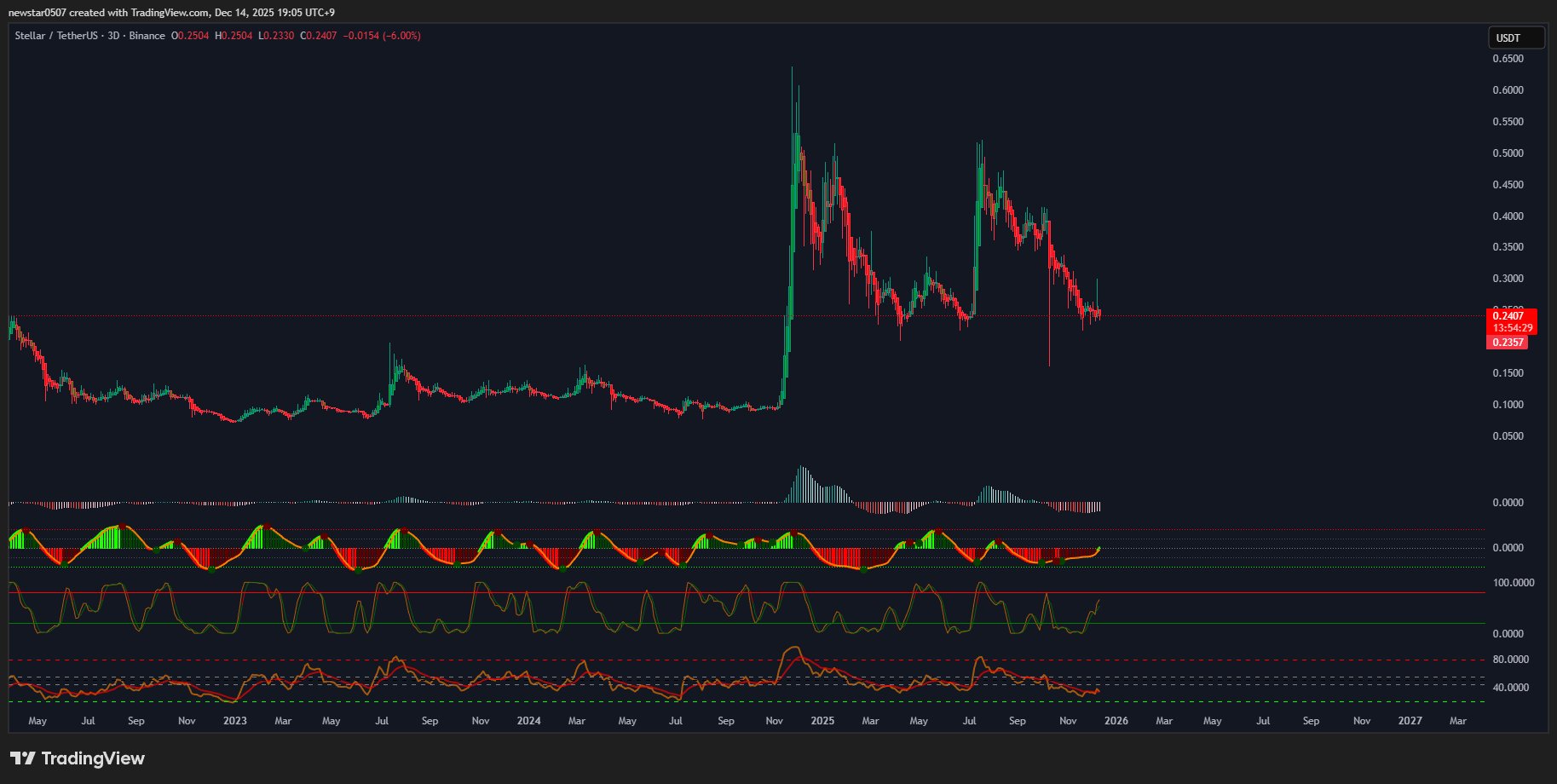Click the 0.5000 price axis label
The height and width of the screenshot is (784, 1557).
(x=1508, y=153)
